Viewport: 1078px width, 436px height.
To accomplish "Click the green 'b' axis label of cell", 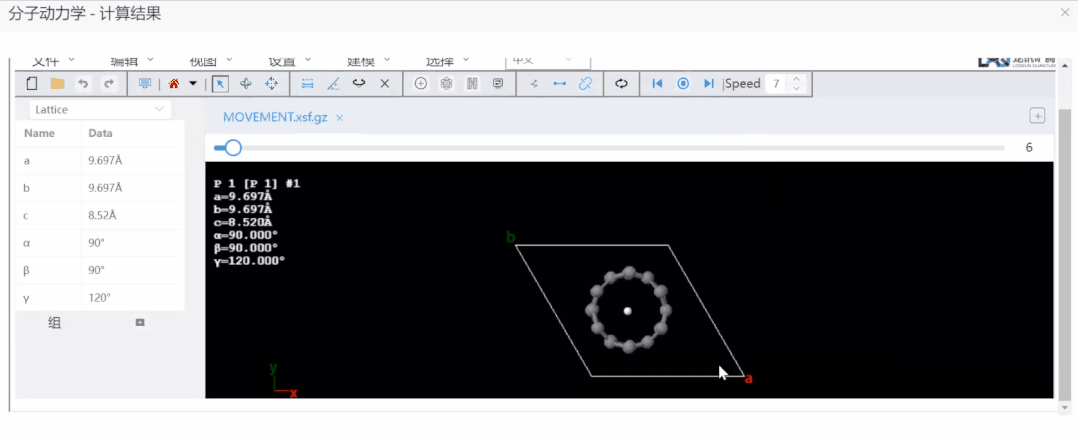I will [511, 238].
